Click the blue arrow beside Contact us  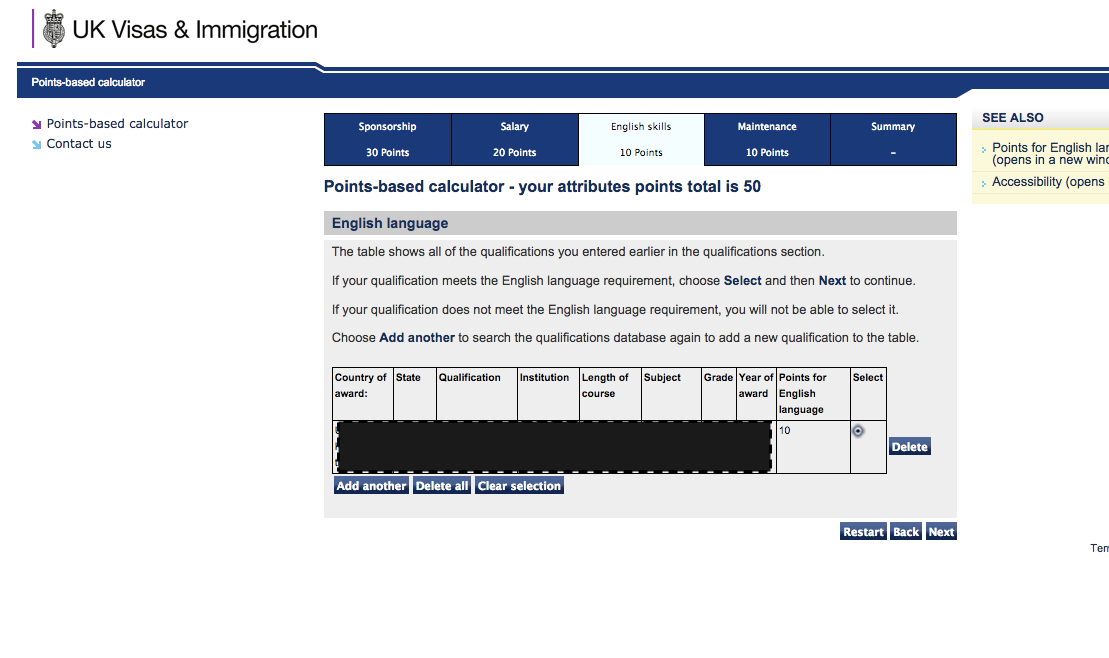pyautogui.click(x=37, y=145)
